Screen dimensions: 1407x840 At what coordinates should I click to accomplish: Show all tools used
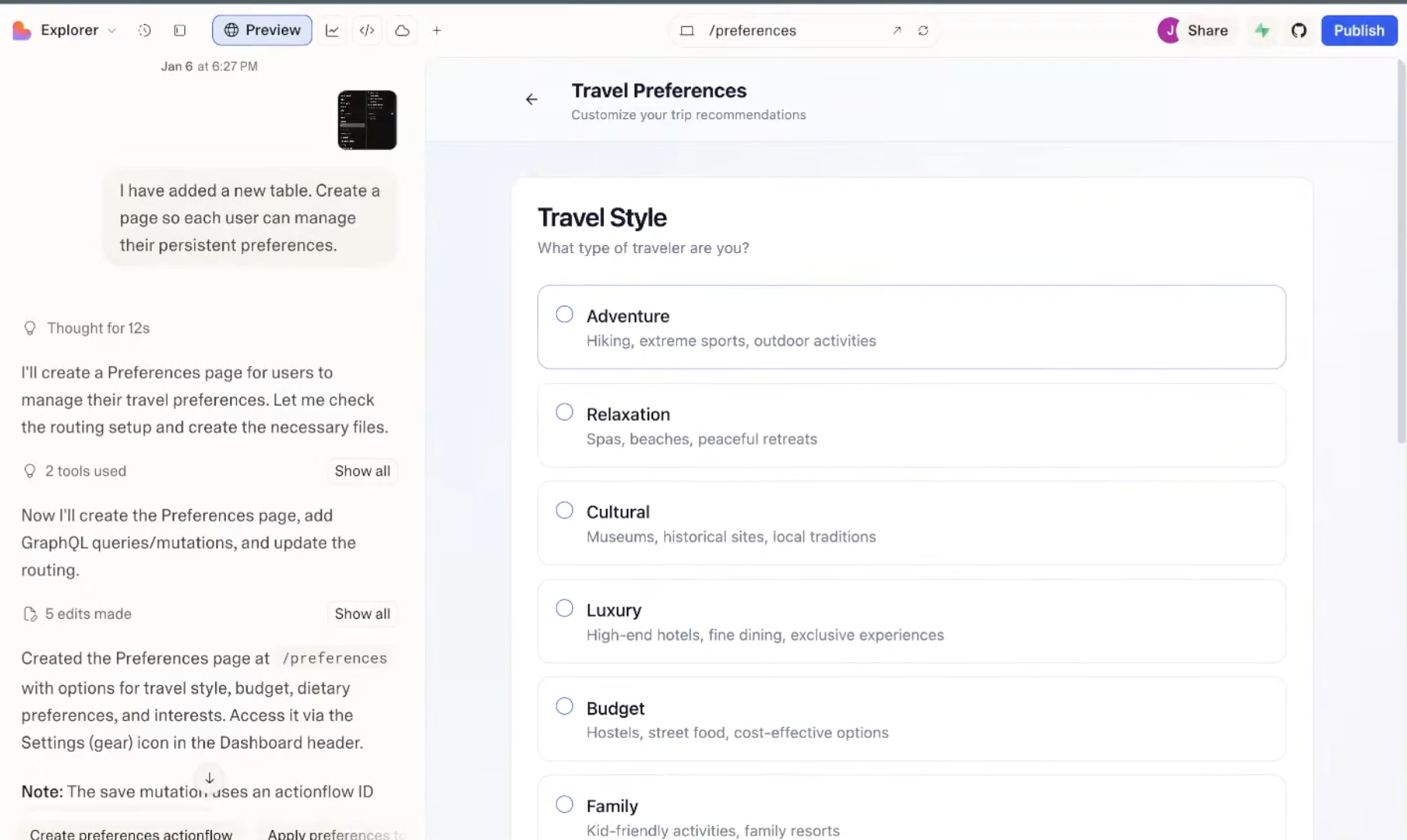(x=361, y=470)
